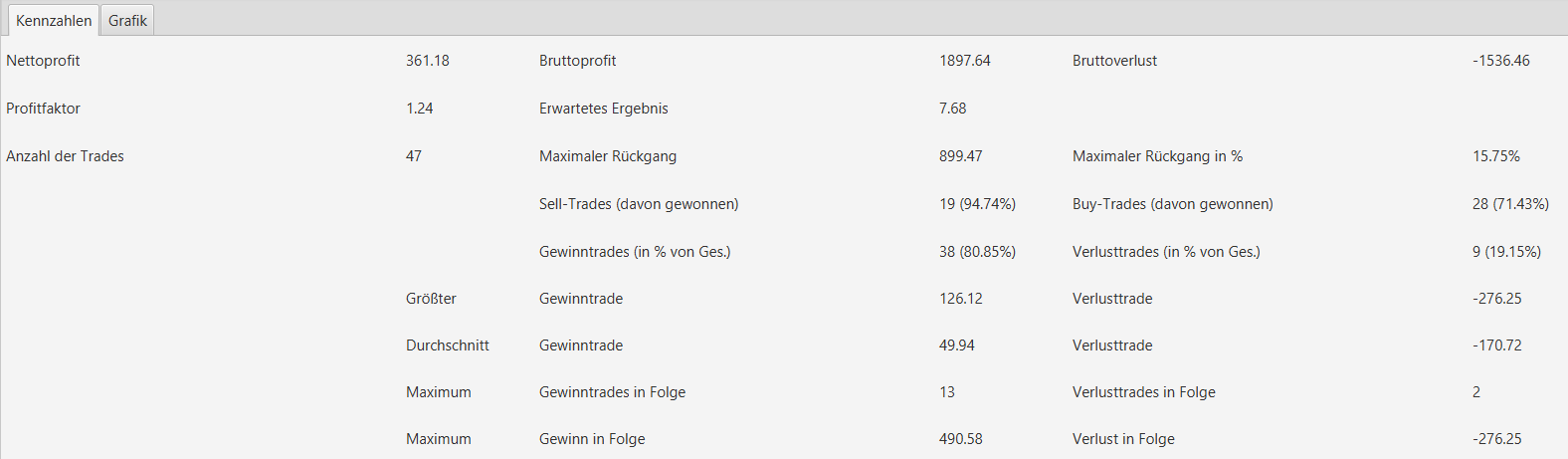Select the Kennzahlen tab
The width and height of the screenshot is (1568, 459).
[54, 21]
